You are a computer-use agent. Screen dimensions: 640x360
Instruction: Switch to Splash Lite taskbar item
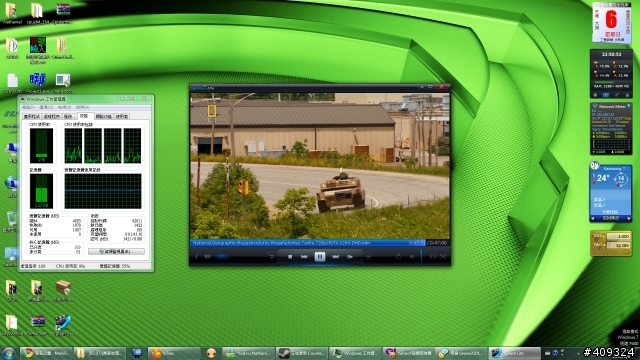(515, 353)
